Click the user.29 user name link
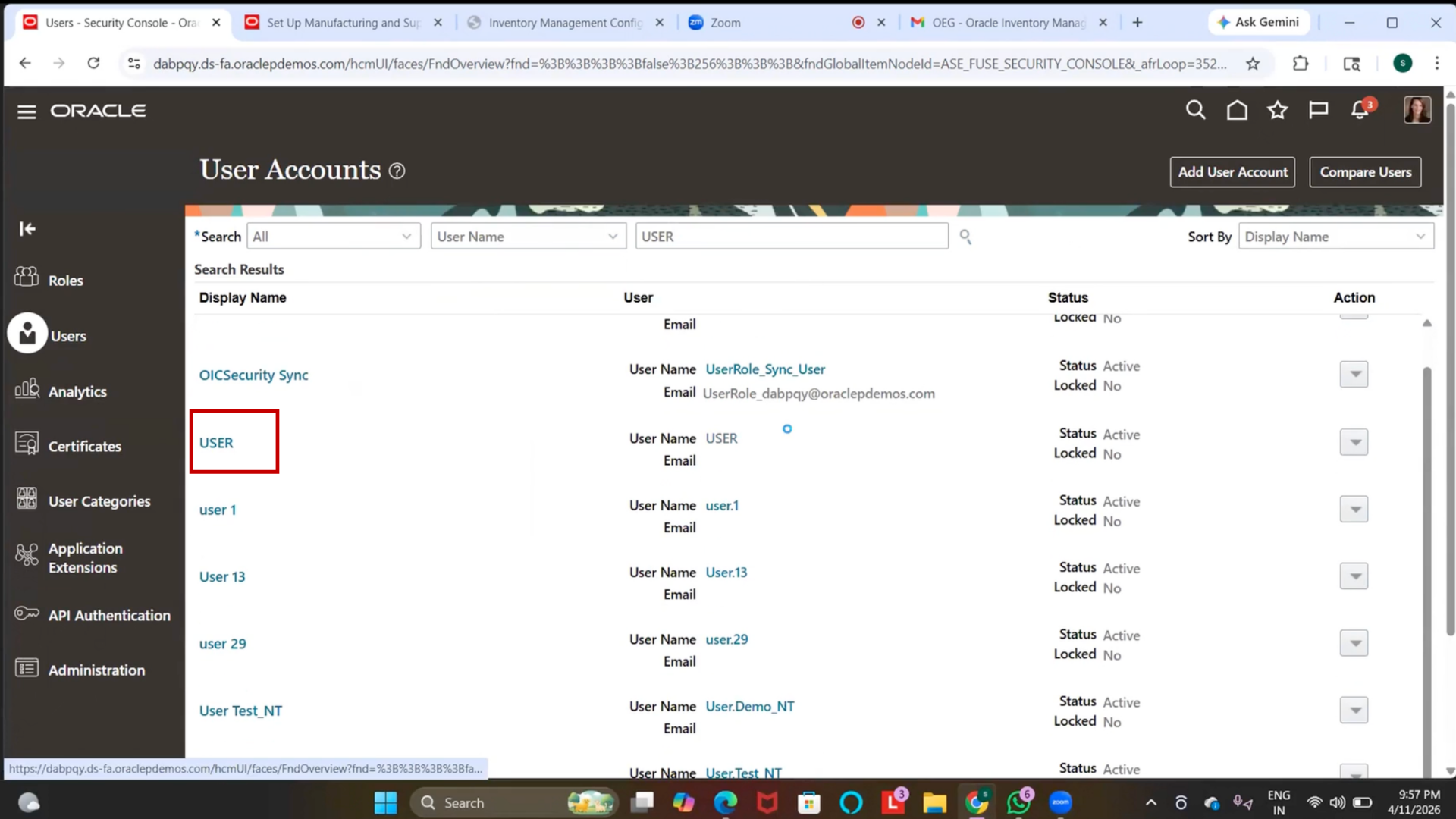 726,639
